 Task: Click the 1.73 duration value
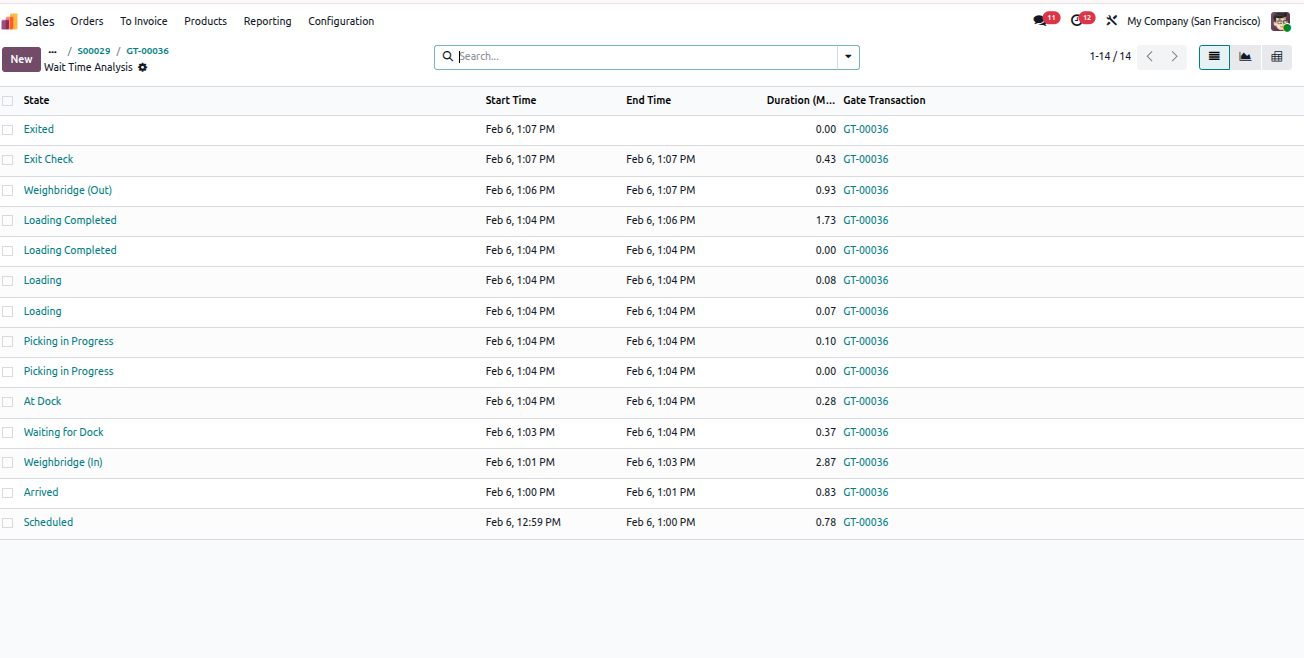(825, 221)
